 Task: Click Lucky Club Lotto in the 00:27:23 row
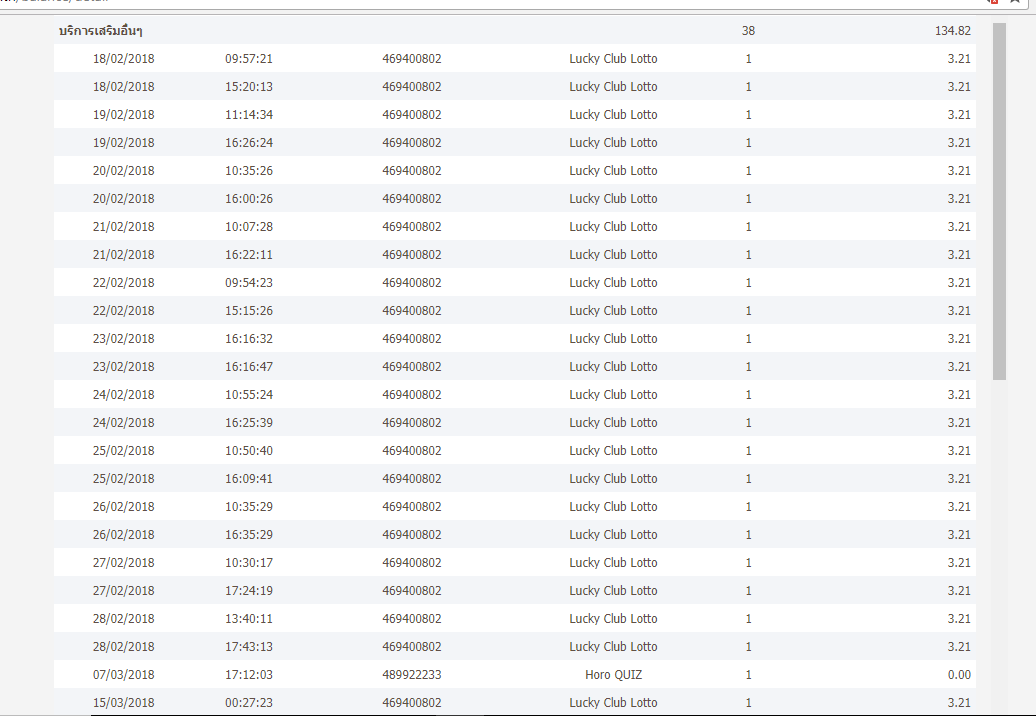tap(613, 703)
